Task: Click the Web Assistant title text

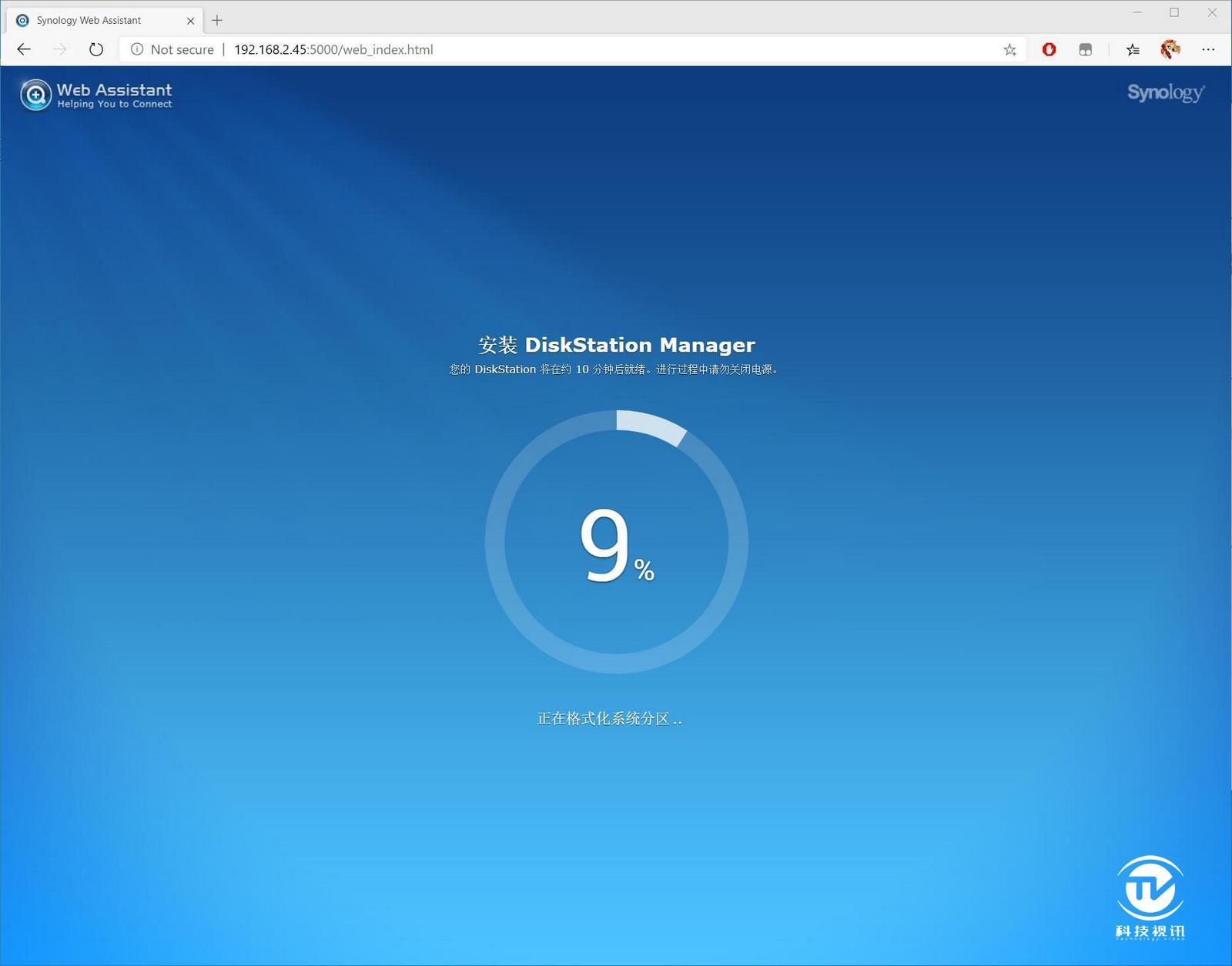Action: click(114, 90)
